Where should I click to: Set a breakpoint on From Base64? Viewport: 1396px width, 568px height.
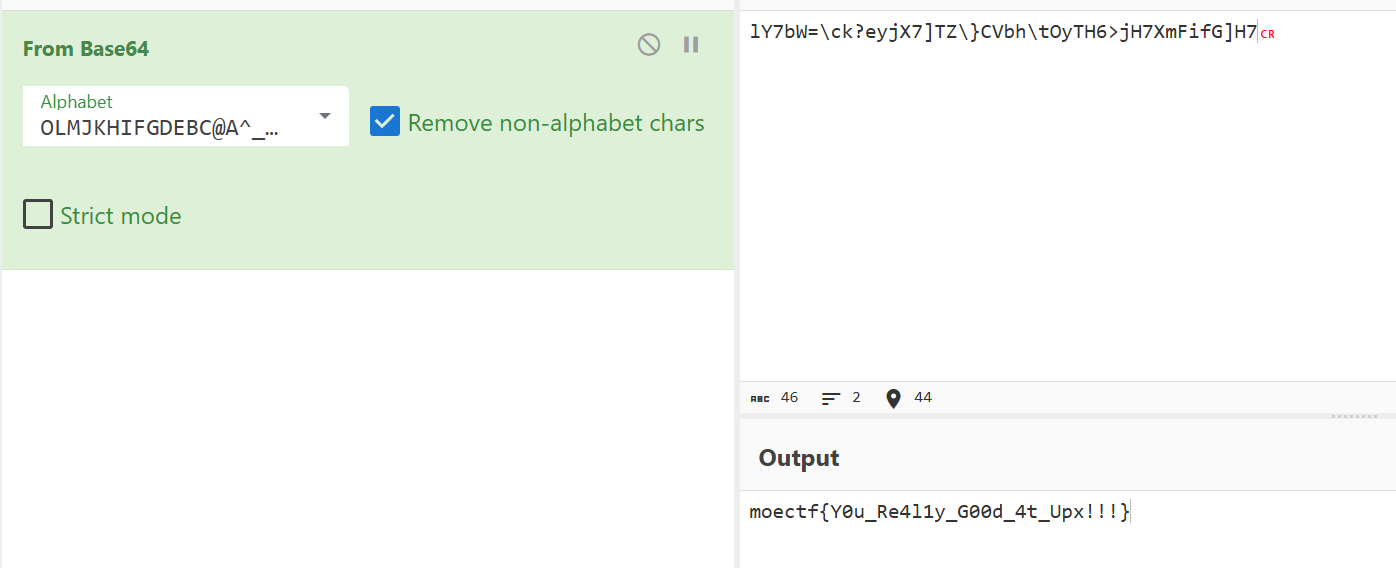[691, 45]
